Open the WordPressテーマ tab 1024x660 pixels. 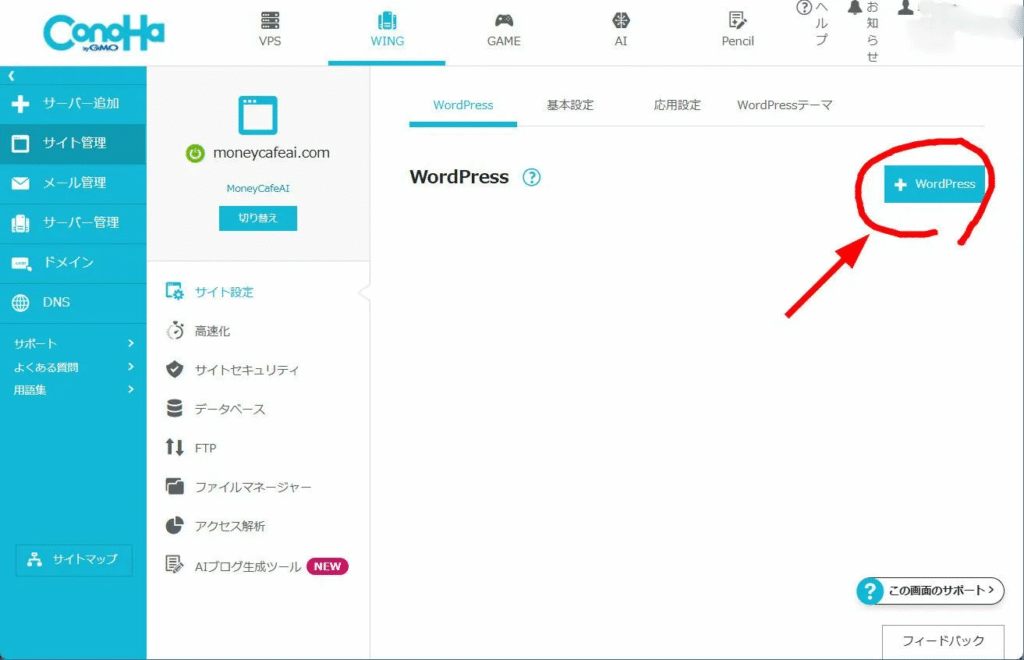click(x=784, y=105)
